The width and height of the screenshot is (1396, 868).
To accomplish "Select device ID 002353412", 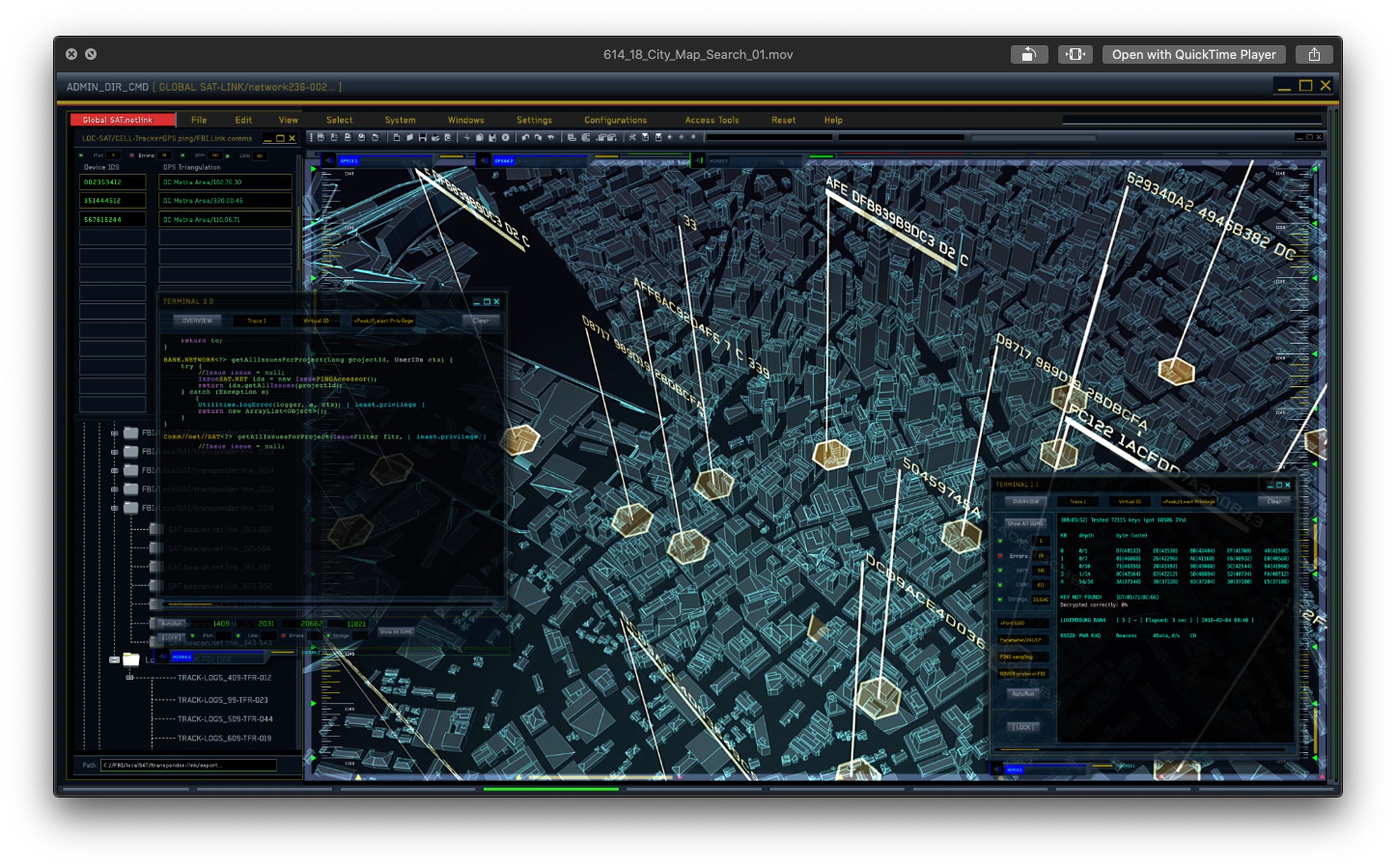I will point(113,182).
